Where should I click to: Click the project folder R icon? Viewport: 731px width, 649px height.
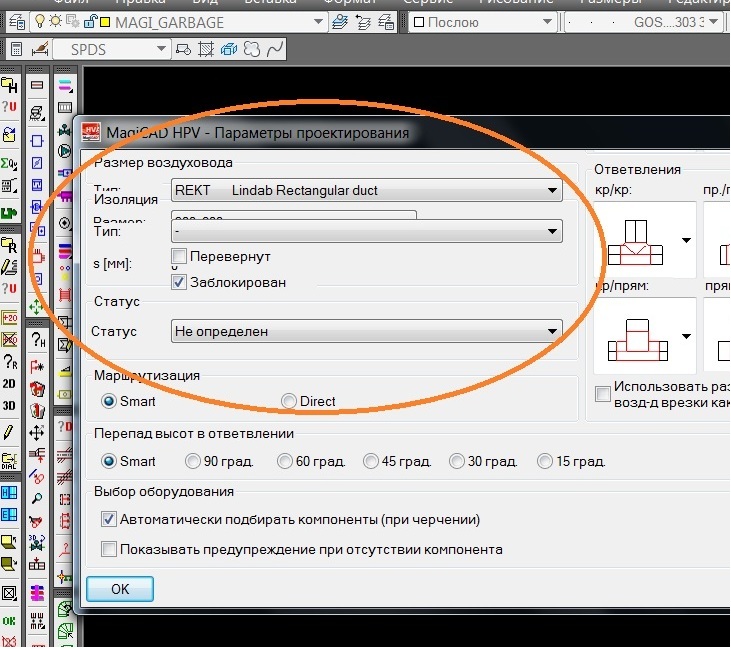pos(9,244)
